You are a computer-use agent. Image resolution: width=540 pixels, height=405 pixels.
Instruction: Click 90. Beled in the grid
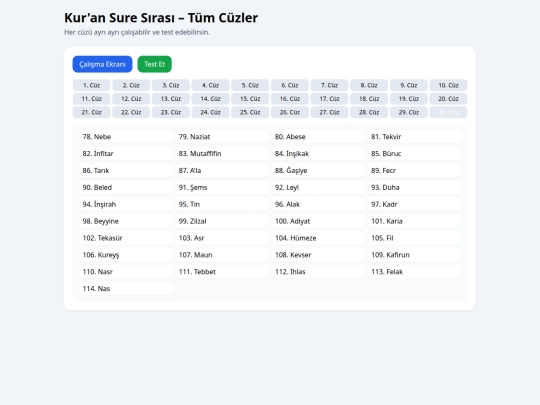pyautogui.click(x=126, y=187)
